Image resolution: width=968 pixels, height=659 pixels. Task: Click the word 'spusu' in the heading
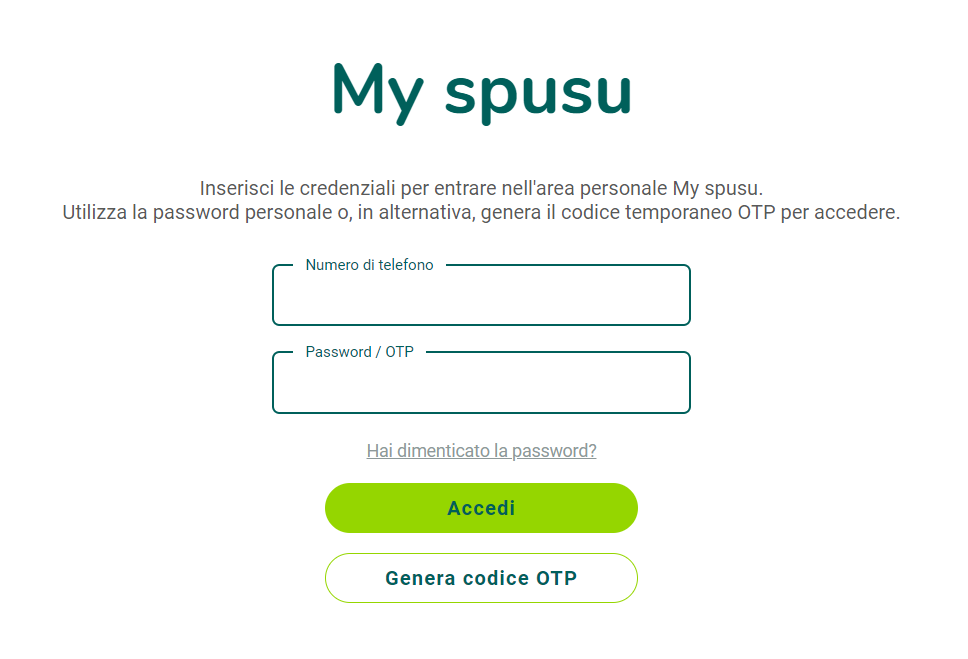(x=538, y=92)
